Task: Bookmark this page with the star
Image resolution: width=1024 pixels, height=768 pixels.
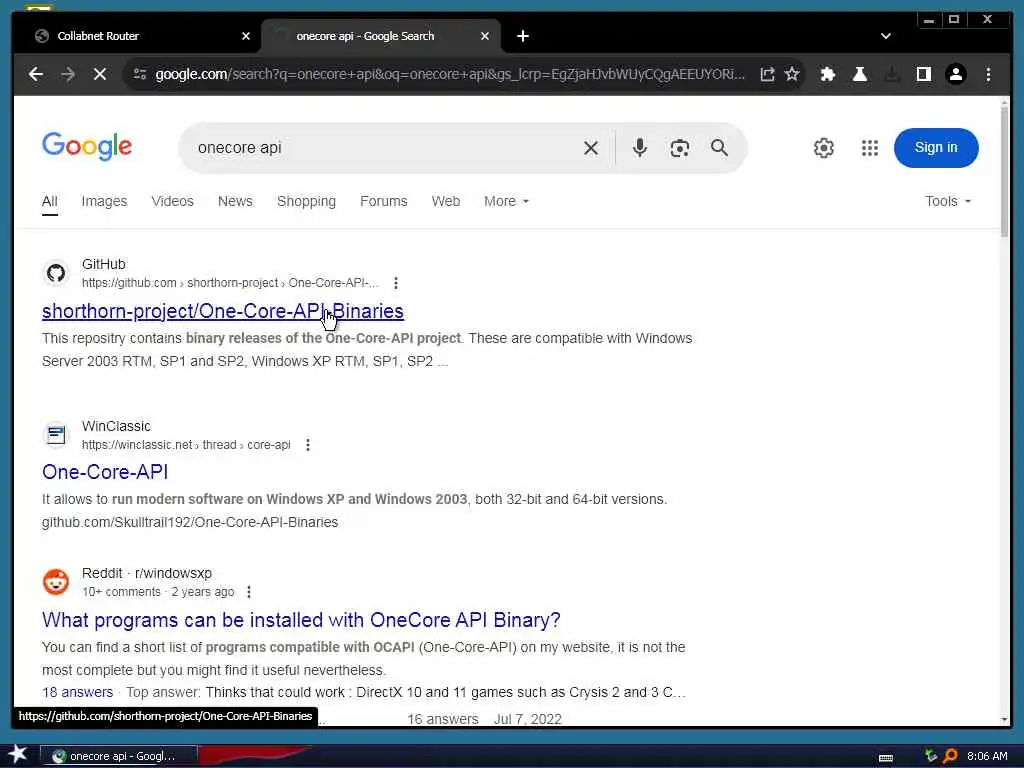Action: (x=792, y=74)
